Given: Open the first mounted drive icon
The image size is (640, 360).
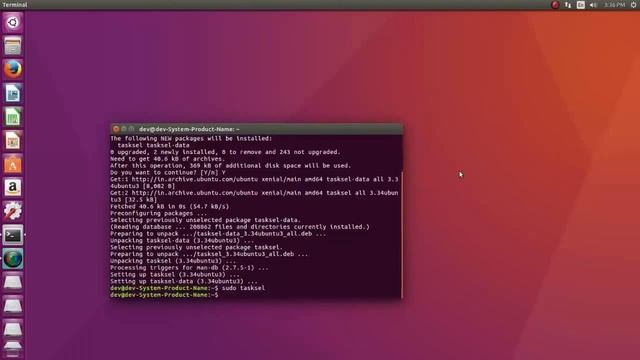Looking at the screenshot, I should [13, 282].
